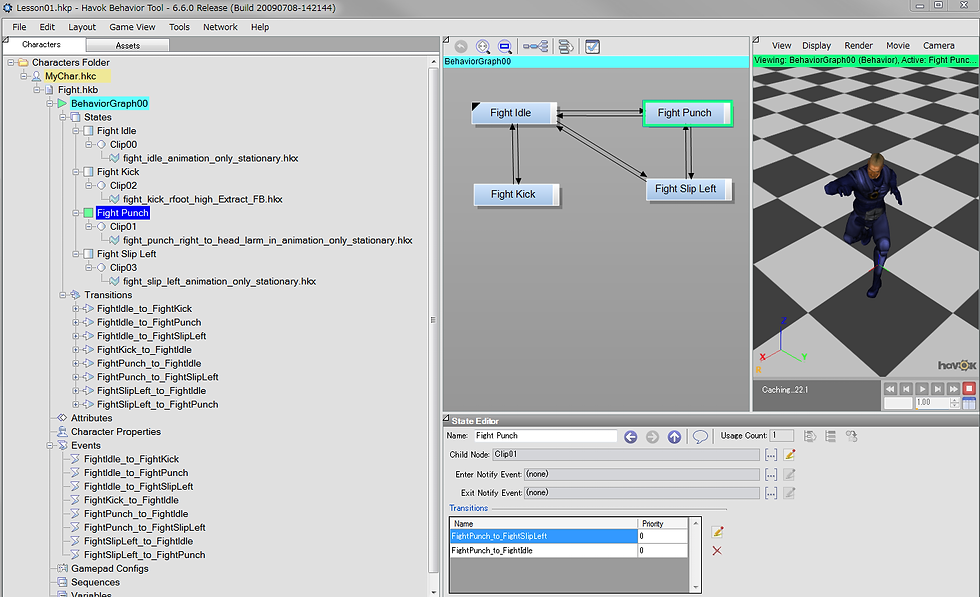The width and height of the screenshot is (980, 597).
Task: Click pencil icon beside Exit Notify Event
Action: coord(789,493)
